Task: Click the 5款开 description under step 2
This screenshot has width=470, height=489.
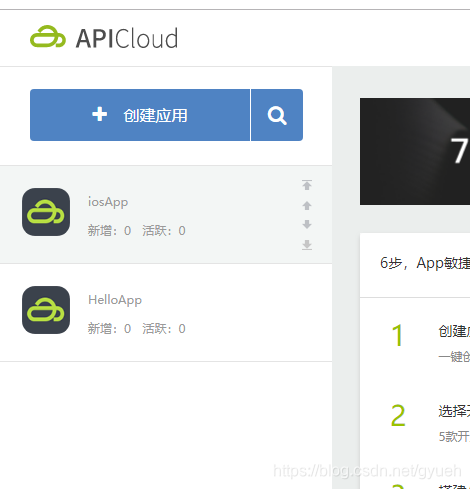Action: (x=454, y=436)
